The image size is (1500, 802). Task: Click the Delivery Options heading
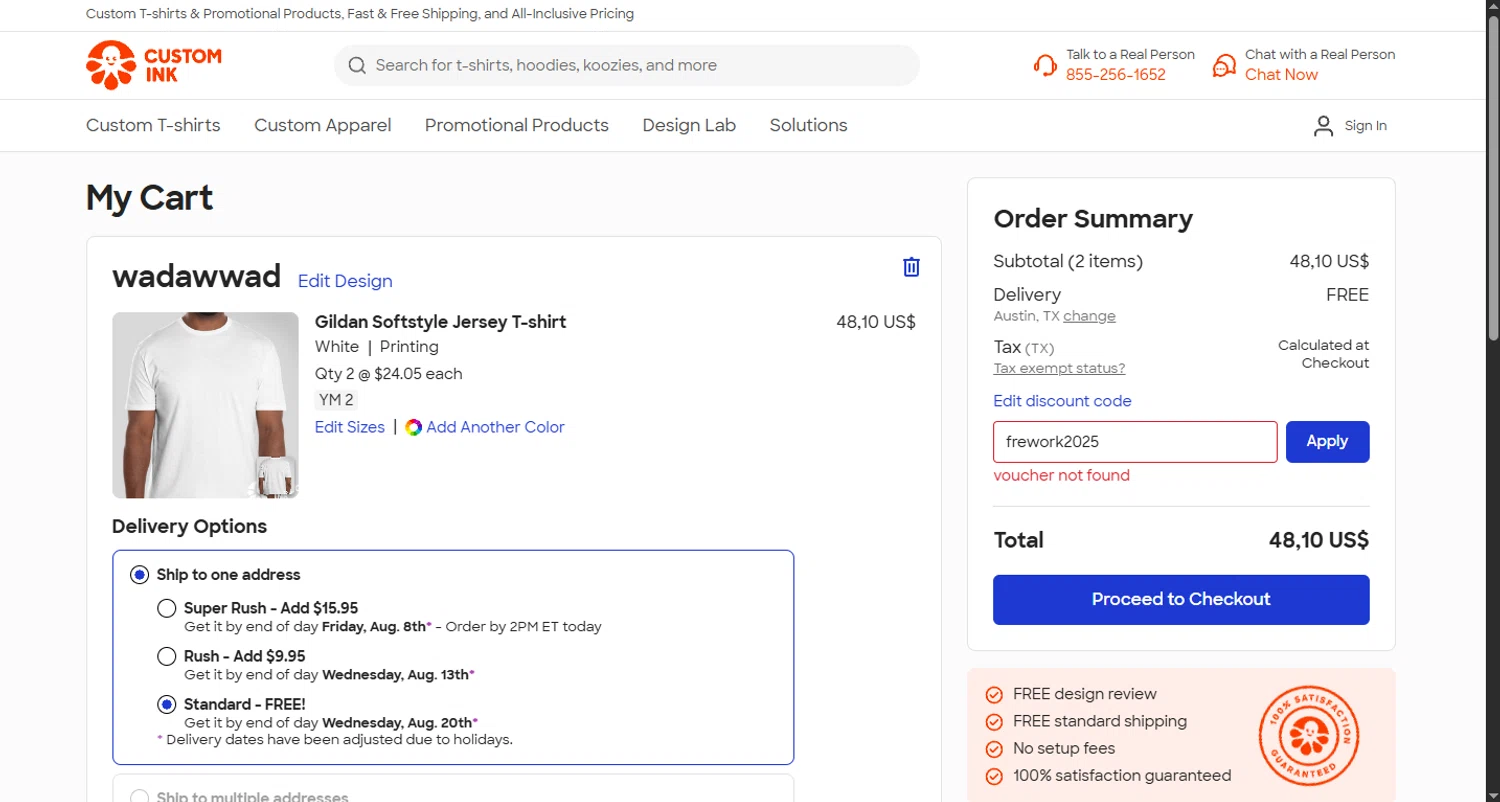(190, 527)
